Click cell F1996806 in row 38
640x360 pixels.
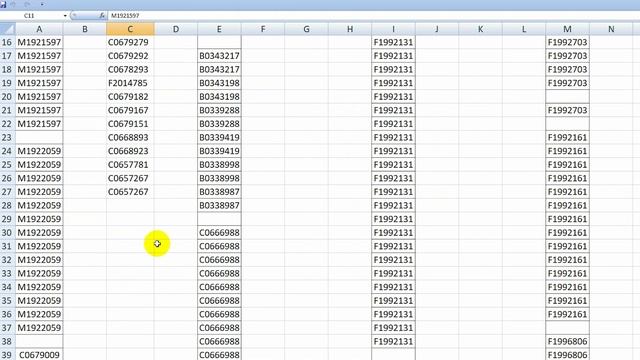click(567, 341)
